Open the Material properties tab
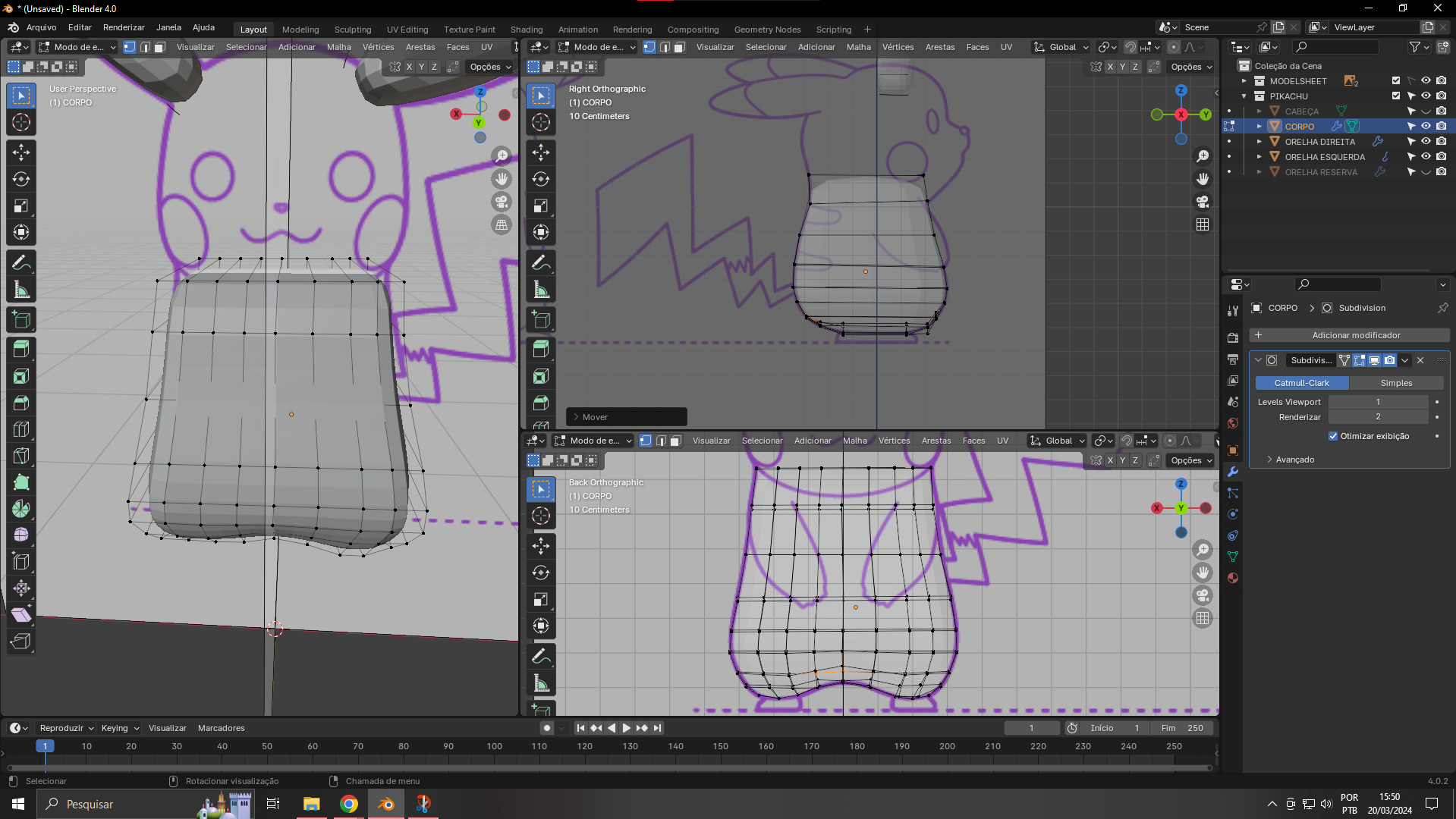1456x819 pixels. pos(1233,578)
